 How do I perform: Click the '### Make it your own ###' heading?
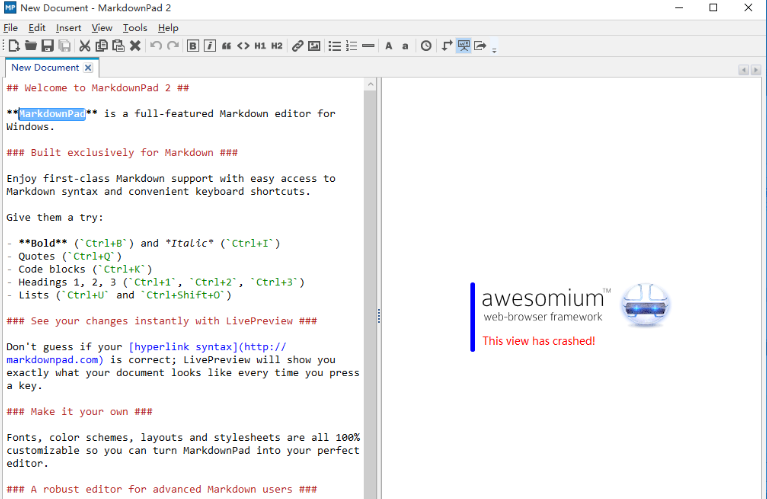[79, 412]
